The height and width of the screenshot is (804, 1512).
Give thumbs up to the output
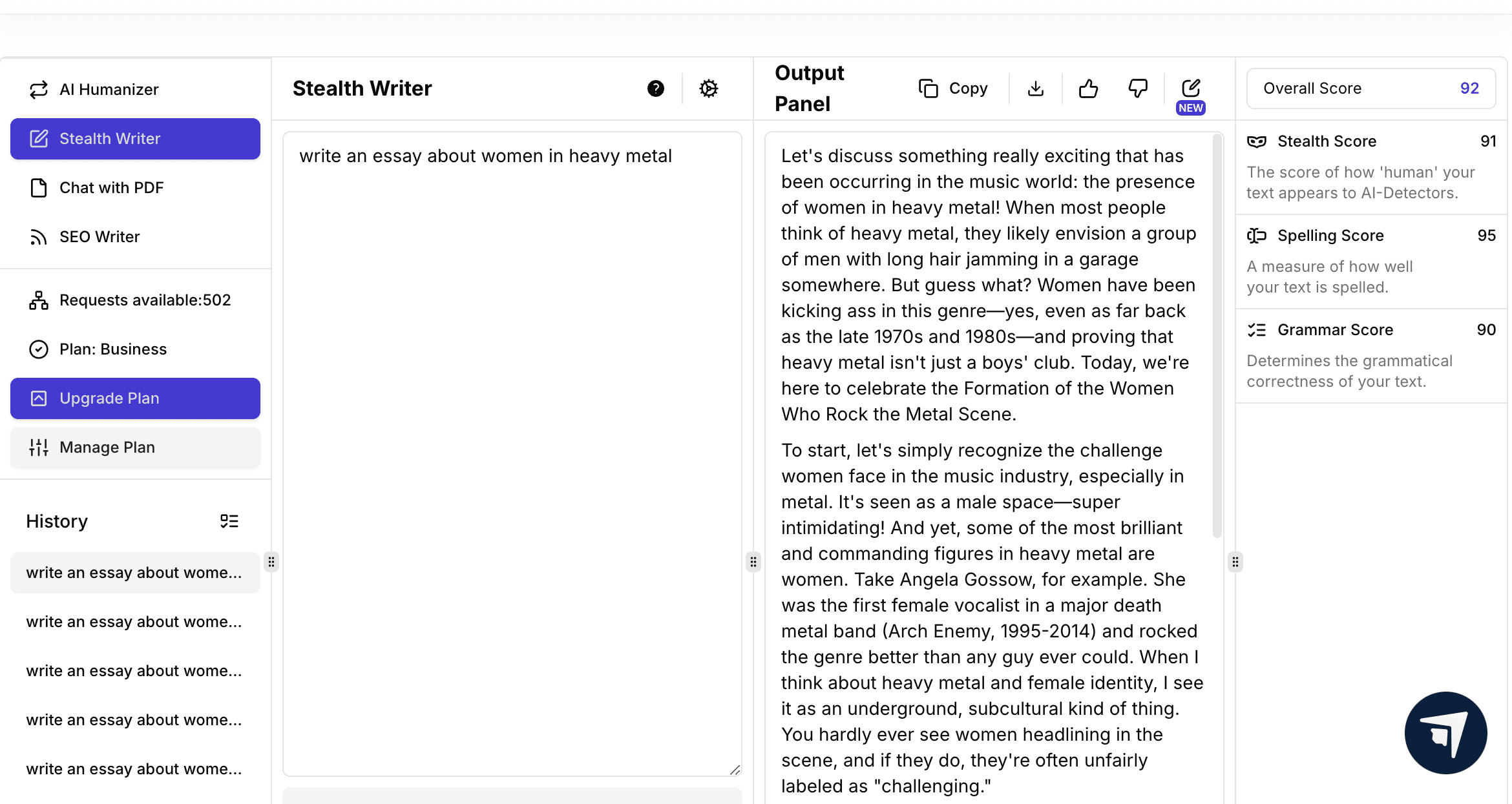[1088, 88]
